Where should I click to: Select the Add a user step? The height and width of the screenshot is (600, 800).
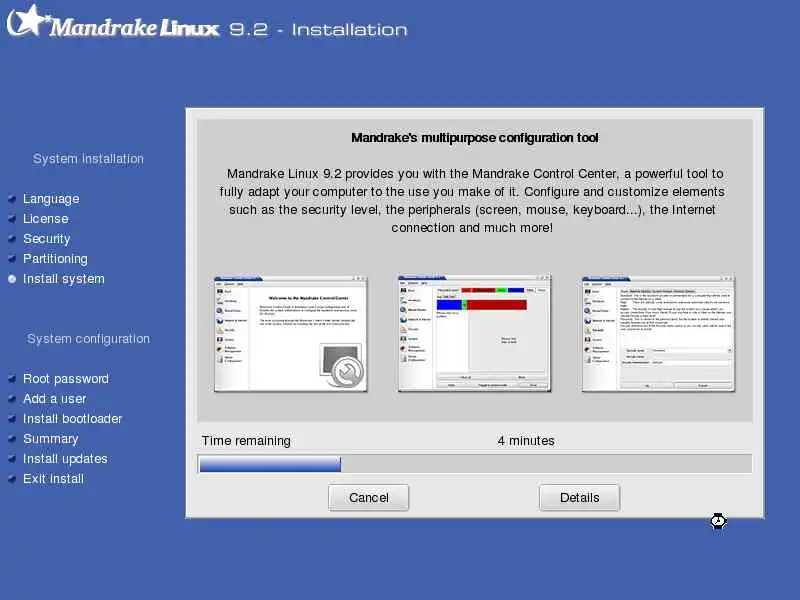coord(55,398)
